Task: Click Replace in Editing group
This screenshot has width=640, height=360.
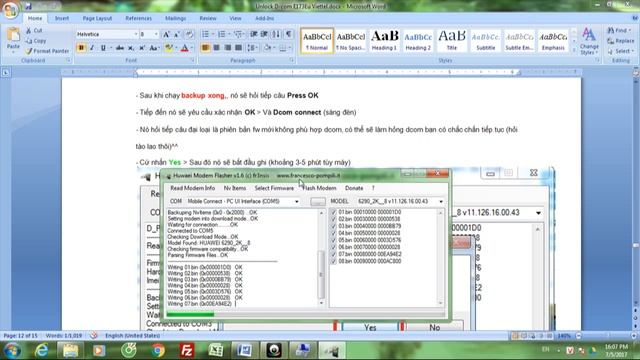Action: [x=621, y=41]
